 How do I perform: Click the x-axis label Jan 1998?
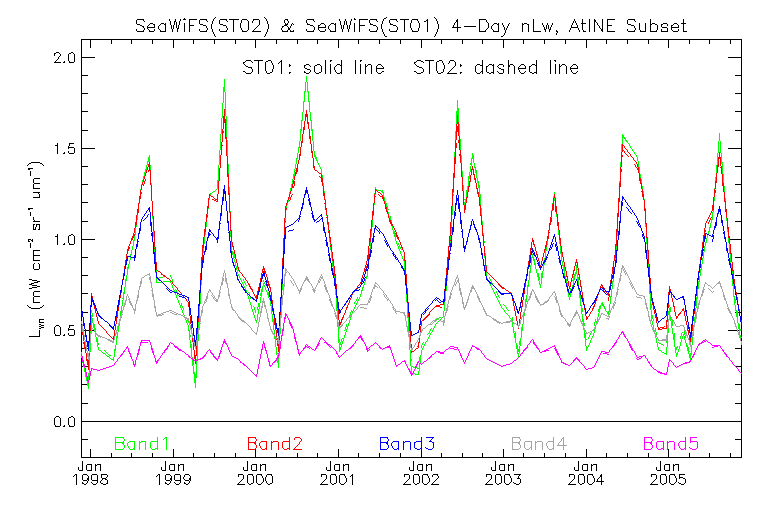[x=90, y=473]
